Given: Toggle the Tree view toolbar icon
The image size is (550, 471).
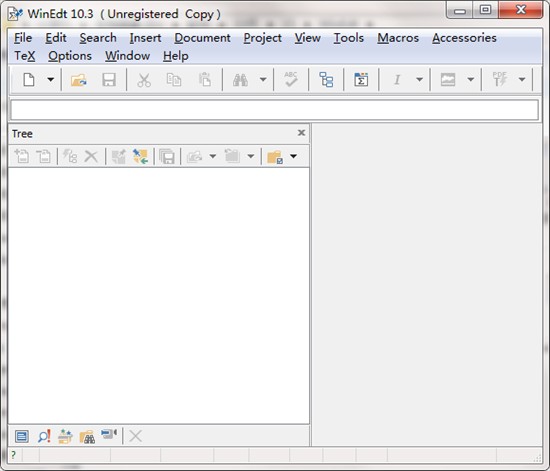Looking at the screenshot, I should (326, 80).
